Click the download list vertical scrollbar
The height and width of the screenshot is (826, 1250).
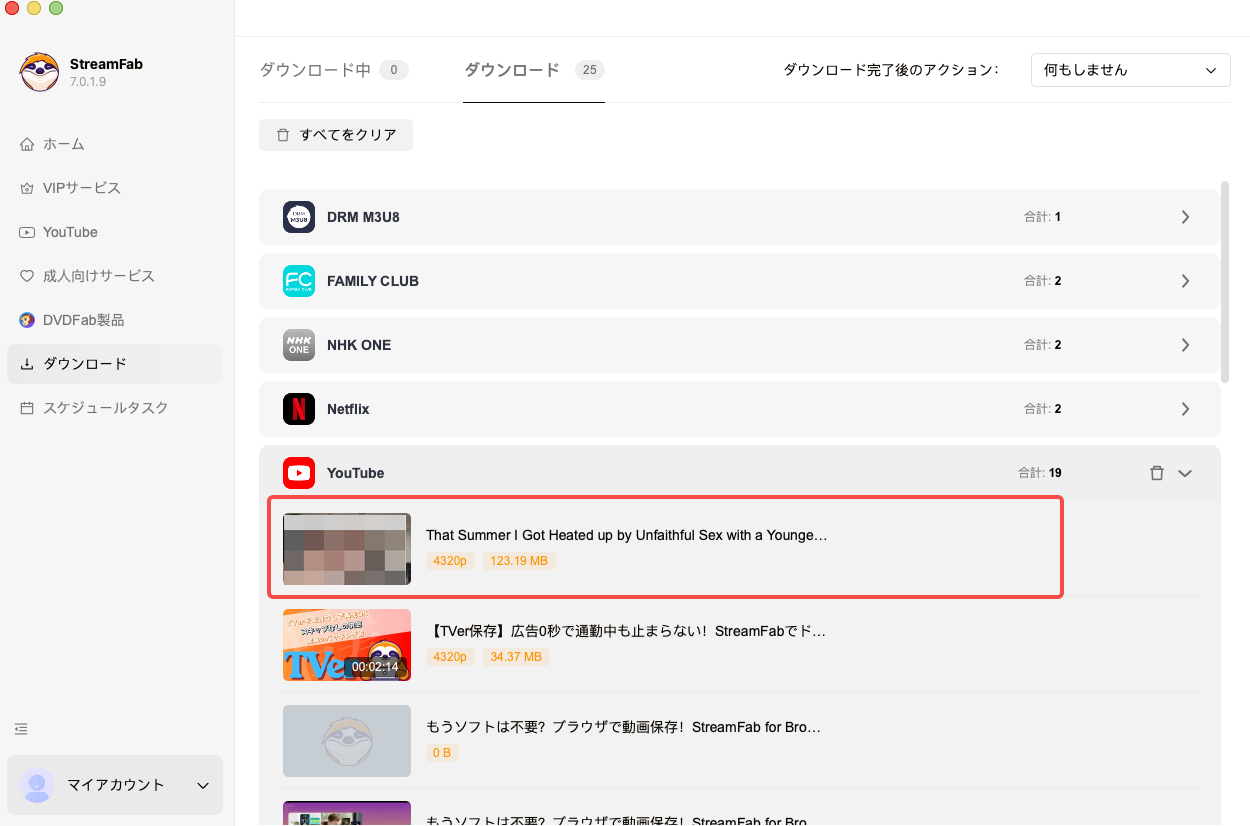coord(1225,281)
